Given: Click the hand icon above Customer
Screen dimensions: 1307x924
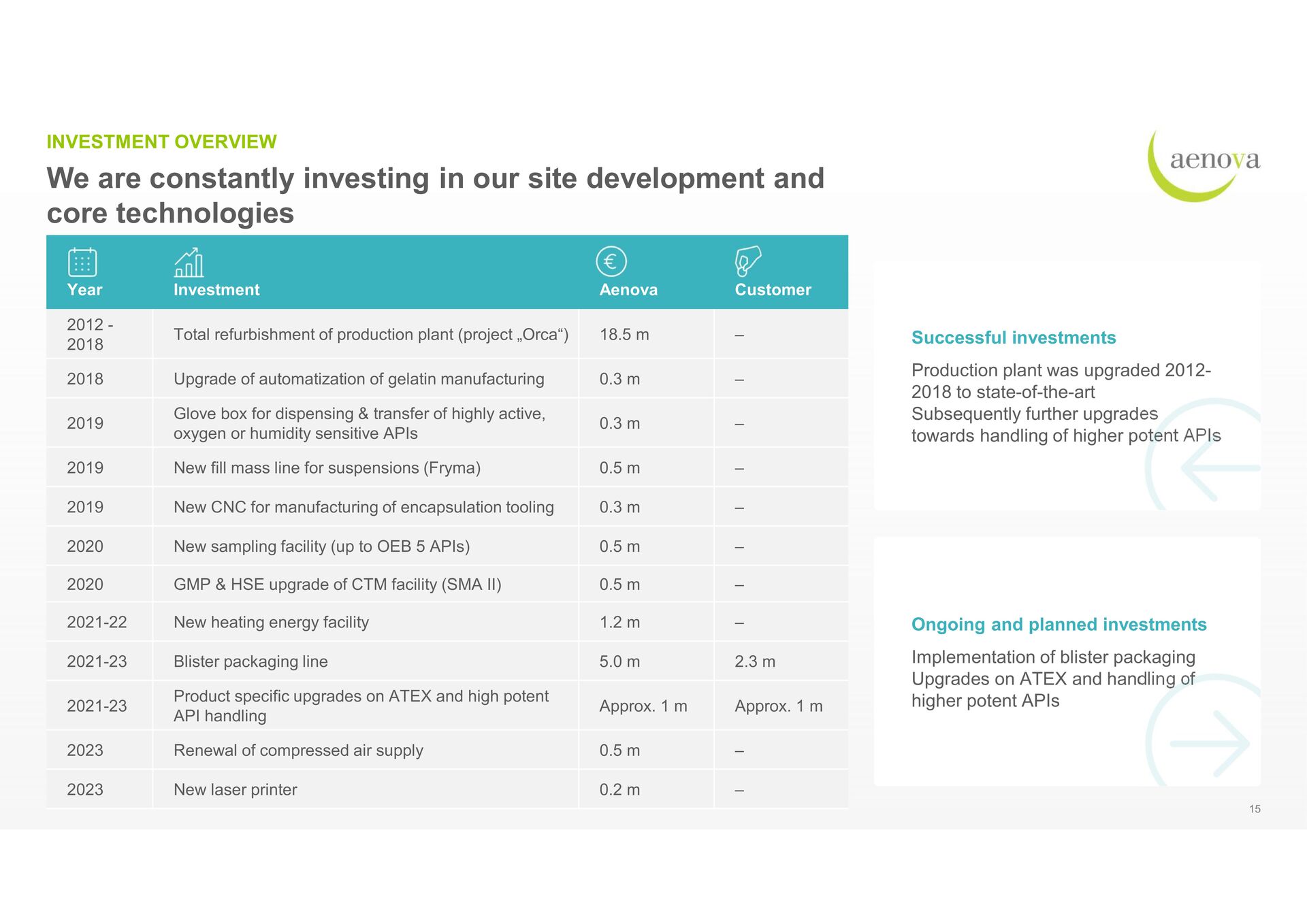Looking at the screenshot, I should coord(747,261).
